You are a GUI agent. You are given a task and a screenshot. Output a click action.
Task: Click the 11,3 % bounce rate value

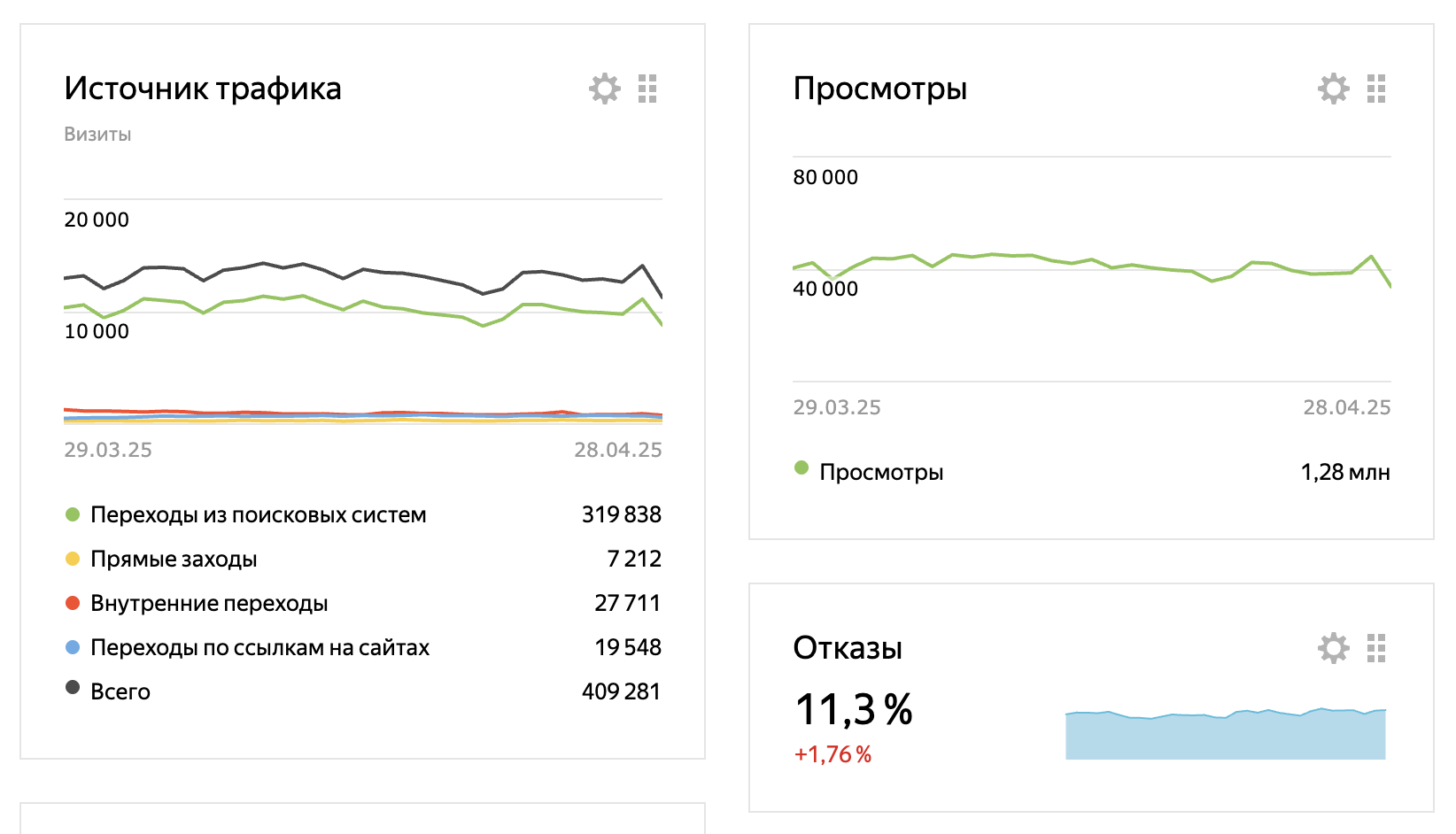(x=854, y=709)
